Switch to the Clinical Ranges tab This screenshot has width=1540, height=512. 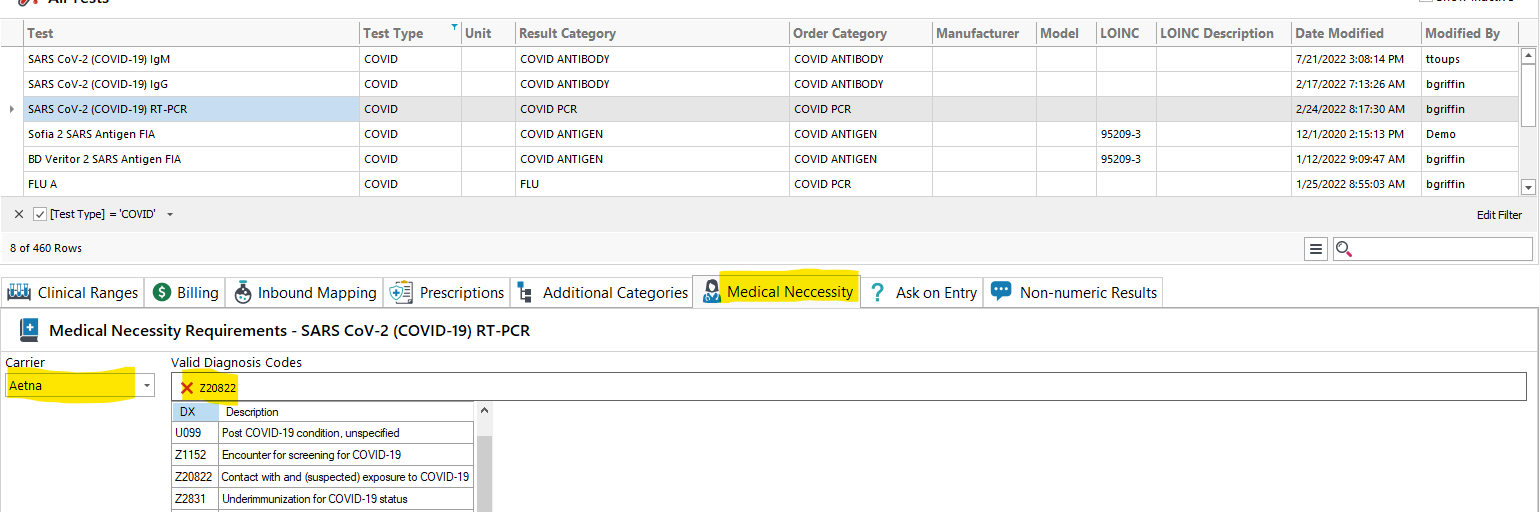73,293
